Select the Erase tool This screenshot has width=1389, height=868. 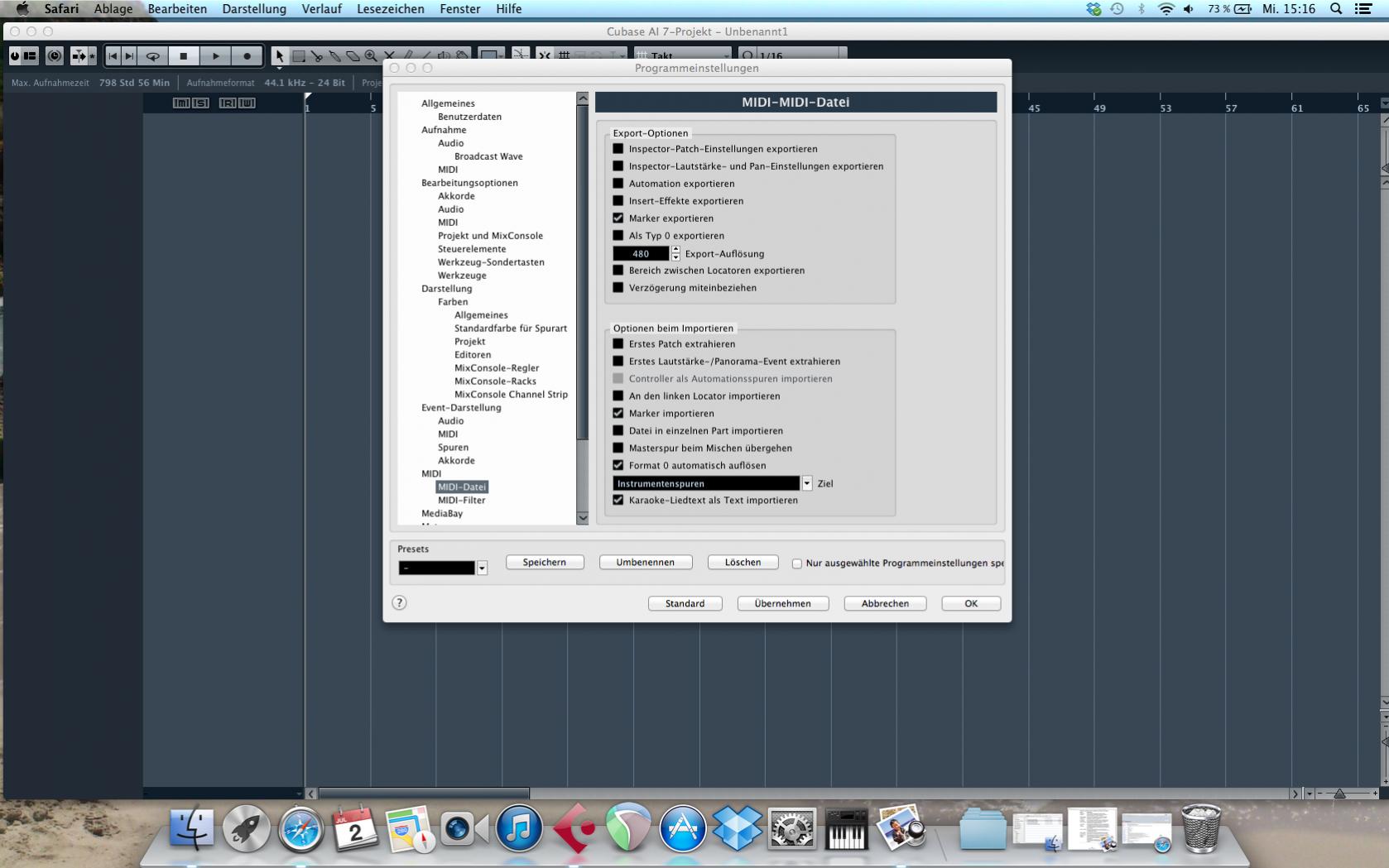click(x=353, y=56)
